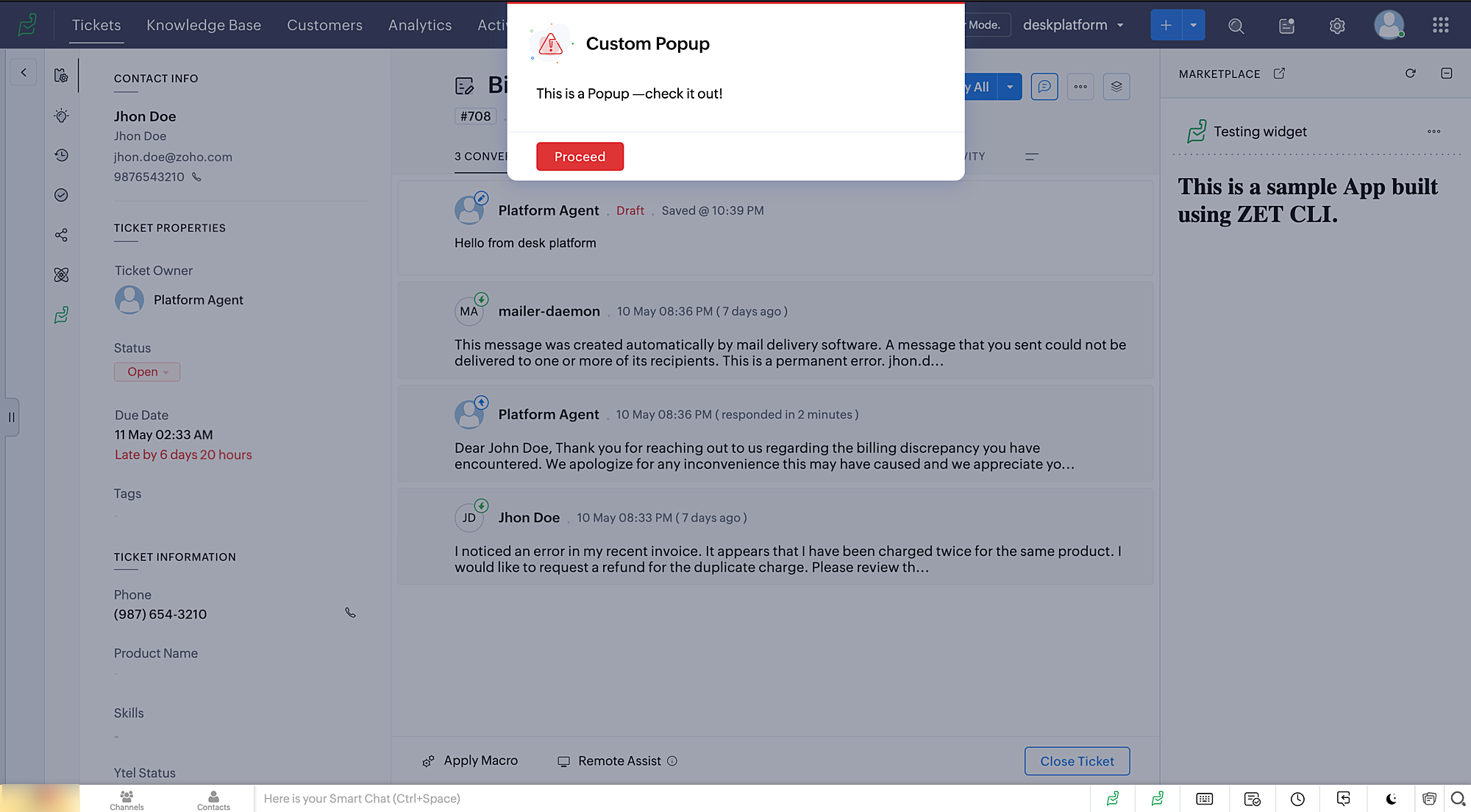Refresh the Marketplace panel
Viewport: 1471px width, 812px height.
[1410, 74]
